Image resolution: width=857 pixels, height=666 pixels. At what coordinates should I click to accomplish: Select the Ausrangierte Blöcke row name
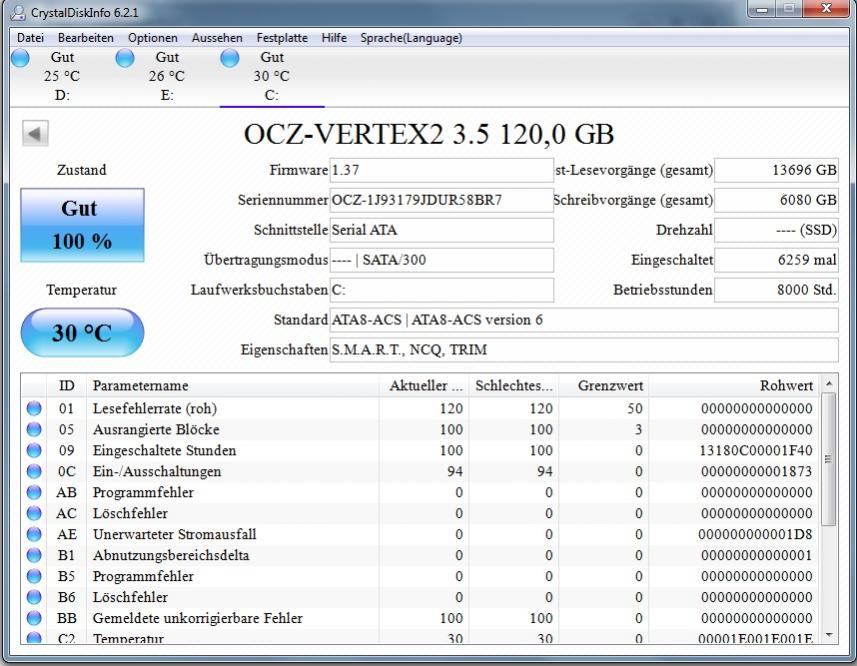coord(156,429)
